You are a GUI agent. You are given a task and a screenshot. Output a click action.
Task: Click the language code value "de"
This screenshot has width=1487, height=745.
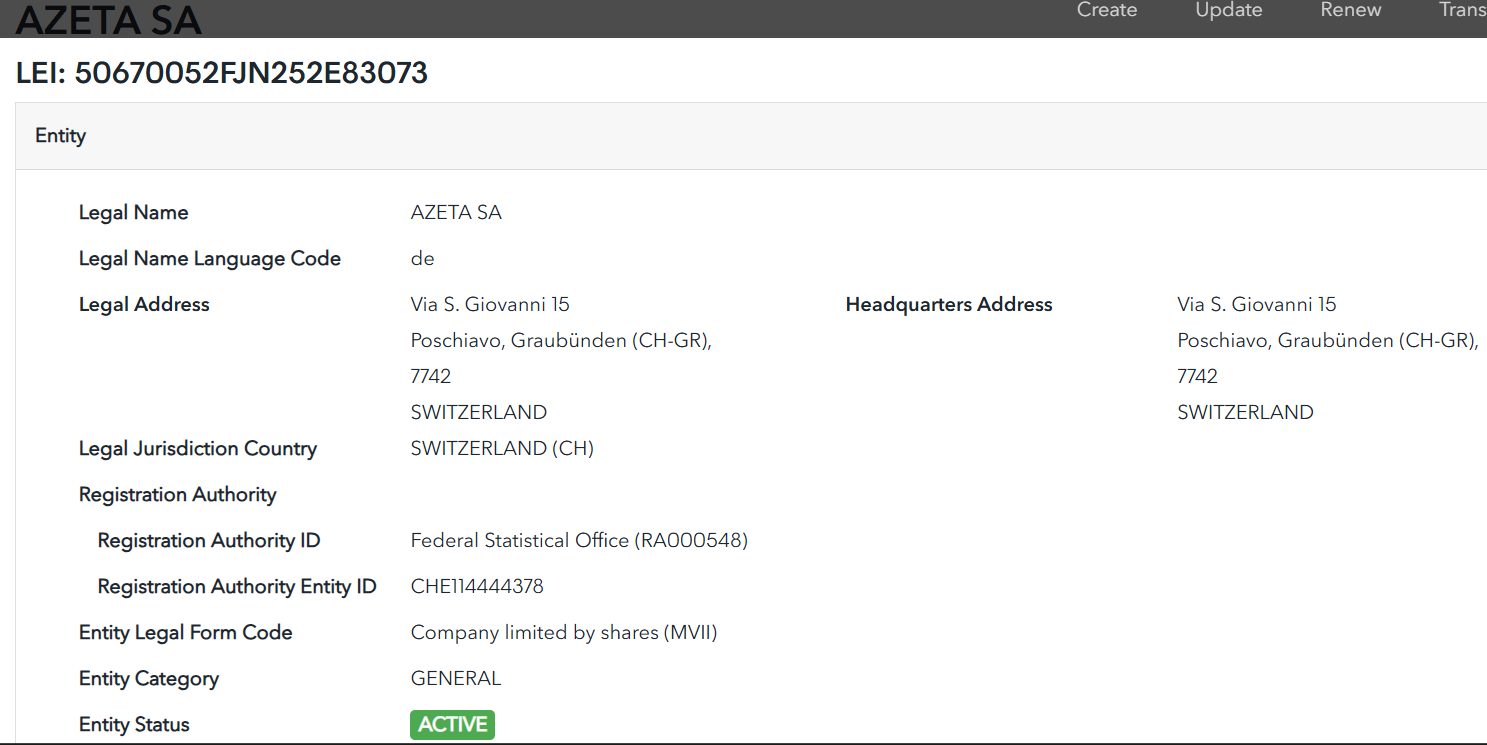click(422, 259)
